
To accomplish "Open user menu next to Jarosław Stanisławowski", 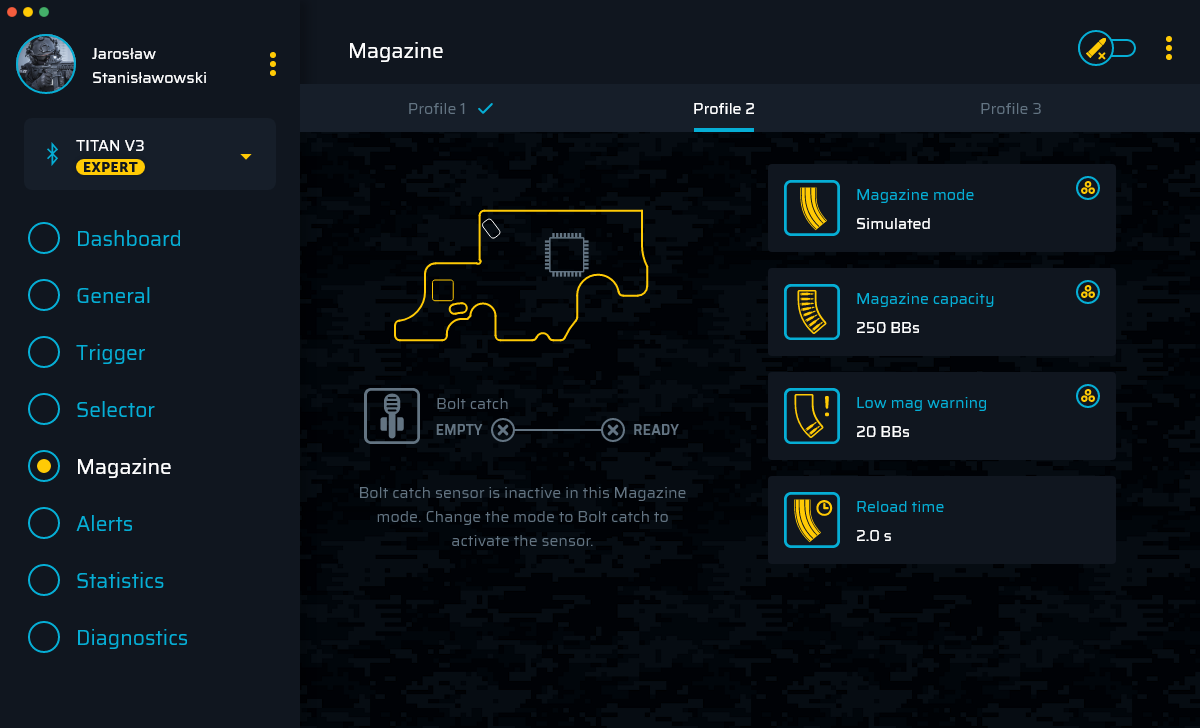I will coord(273,64).
